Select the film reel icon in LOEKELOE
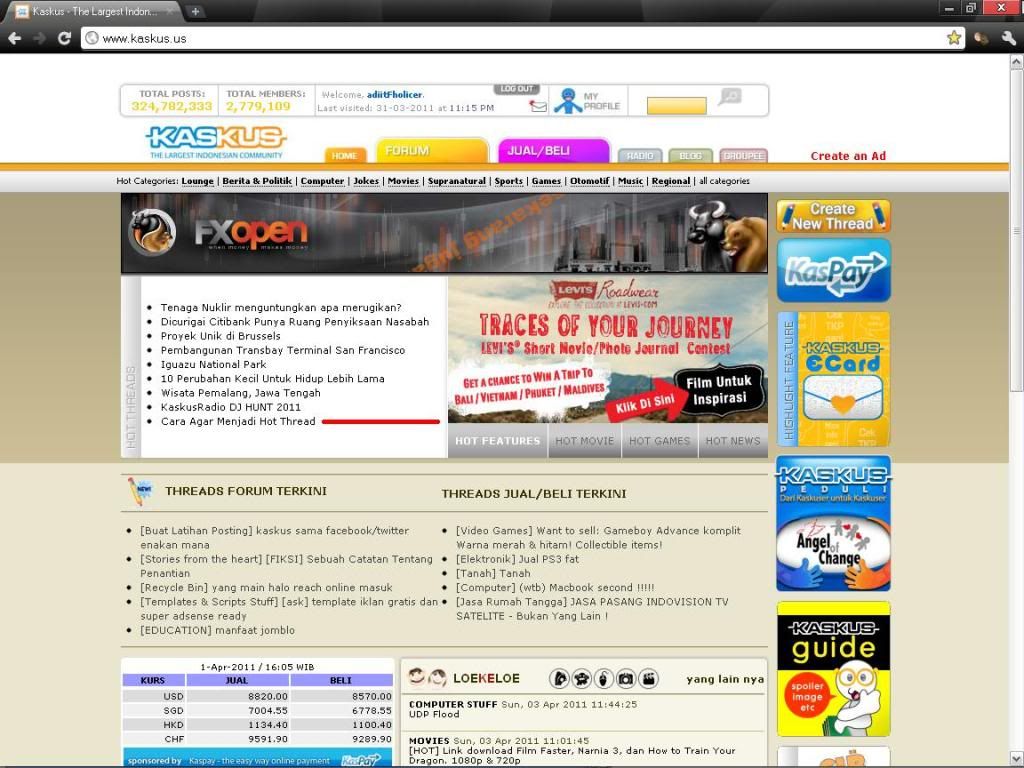Image resolution: width=1024 pixels, height=768 pixels. click(x=581, y=679)
